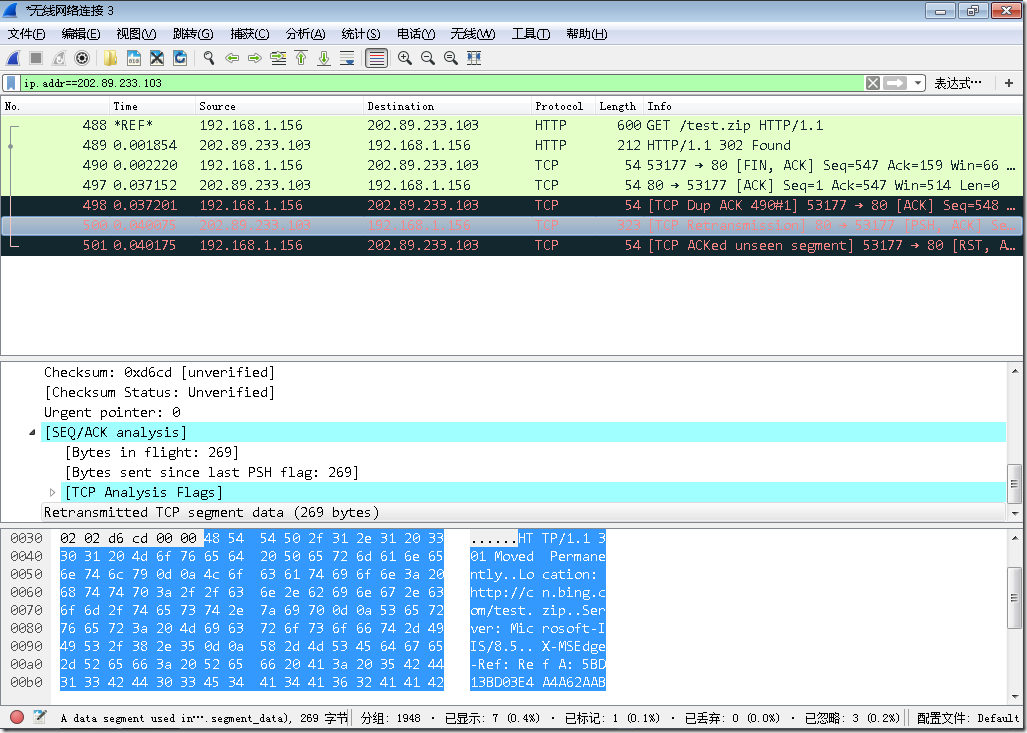Zoom in on packet text
This screenshot has width=1027, height=733.
(x=405, y=58)
